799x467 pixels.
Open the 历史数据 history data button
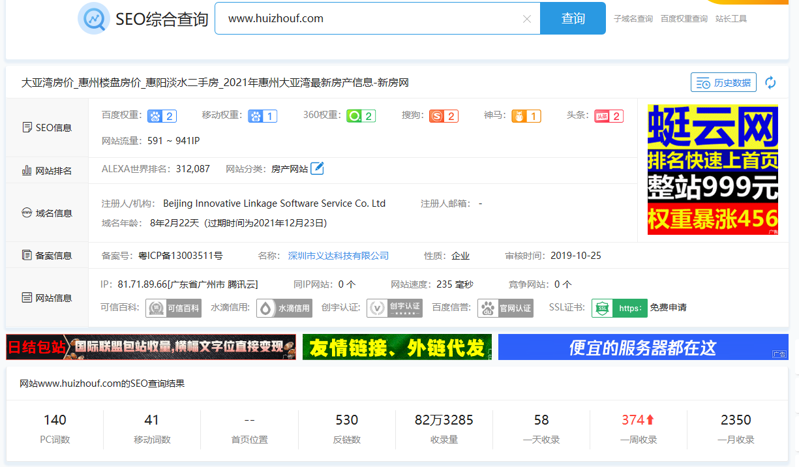(723, 83)
